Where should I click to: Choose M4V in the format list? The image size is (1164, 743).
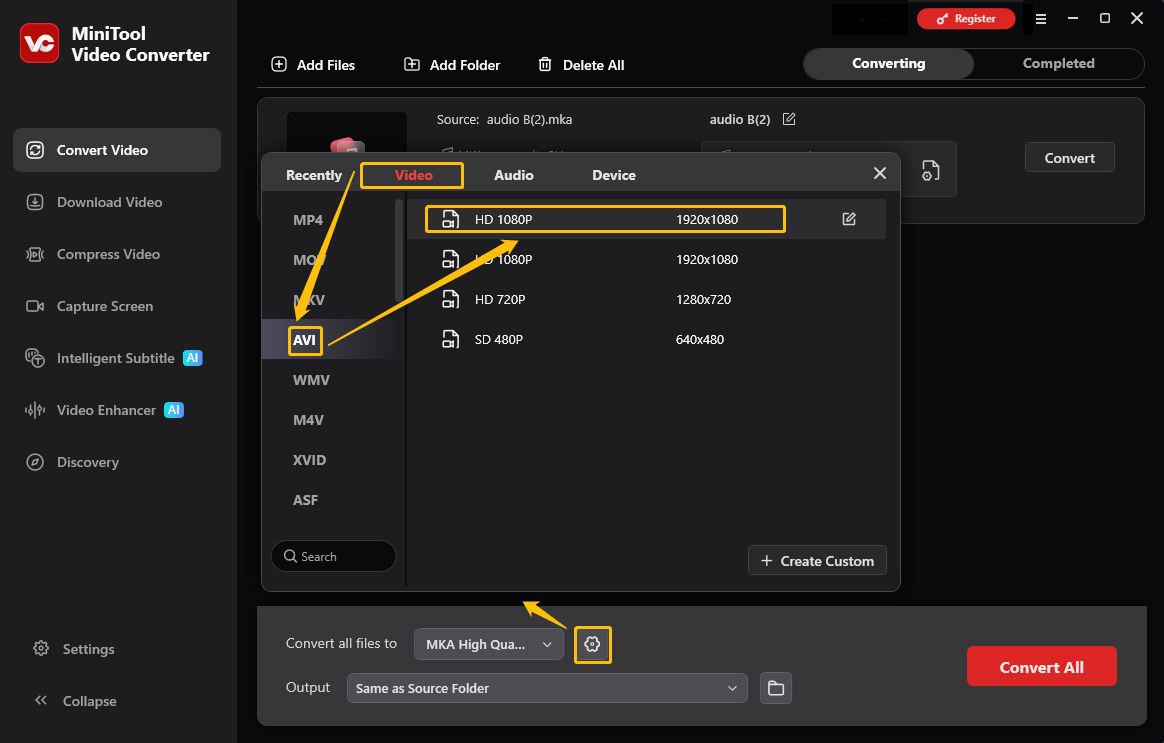tap(308, 420)
